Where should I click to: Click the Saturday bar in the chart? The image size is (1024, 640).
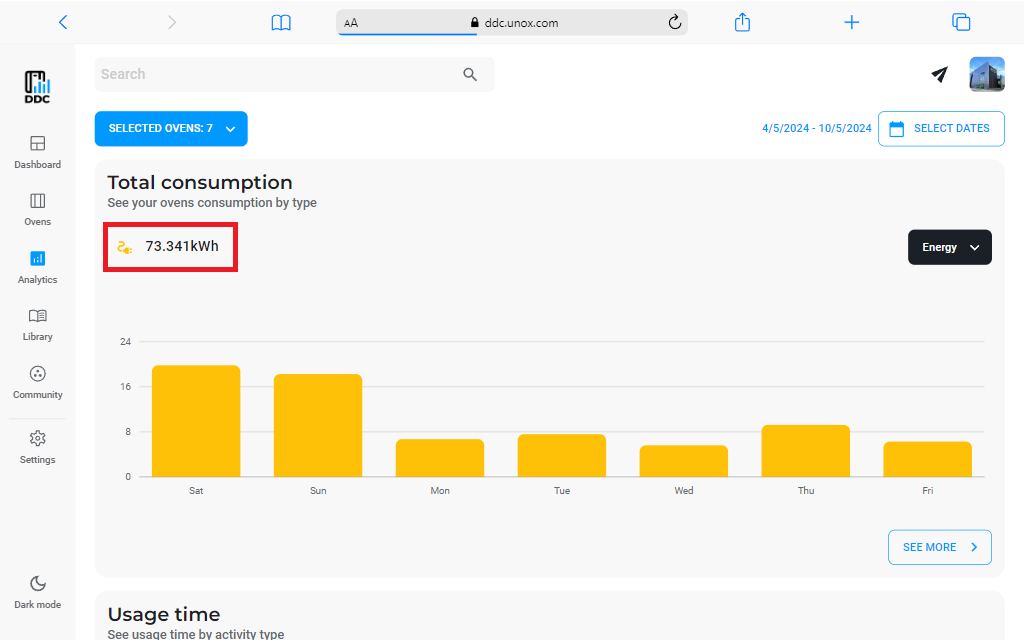[x=196, y=421]
